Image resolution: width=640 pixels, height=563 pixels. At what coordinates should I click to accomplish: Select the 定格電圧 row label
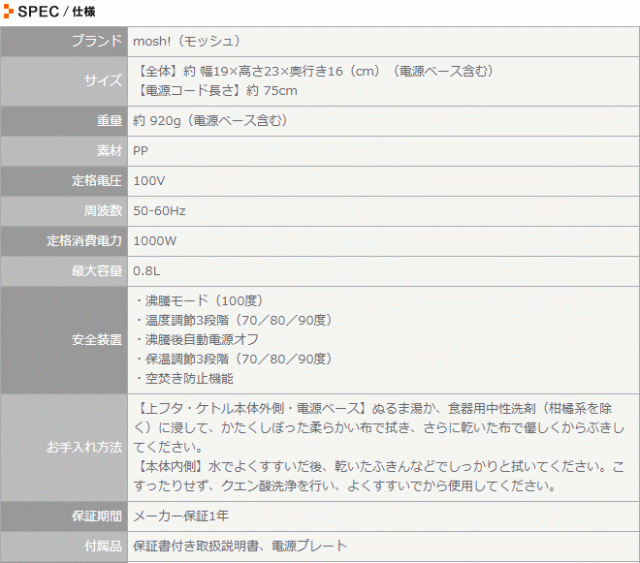point(97,181)
